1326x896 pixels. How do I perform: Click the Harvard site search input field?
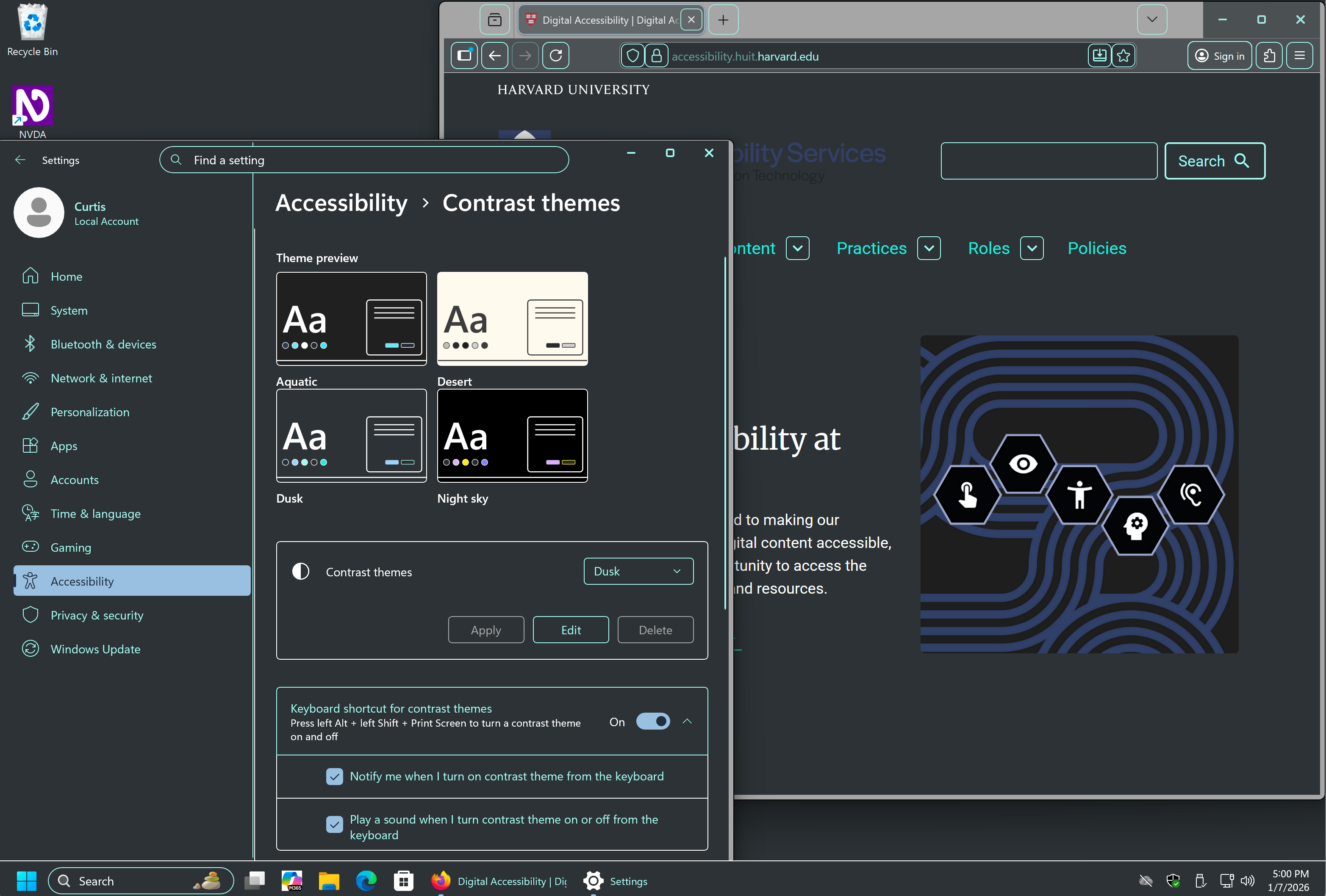click(x=1049, y=161)
